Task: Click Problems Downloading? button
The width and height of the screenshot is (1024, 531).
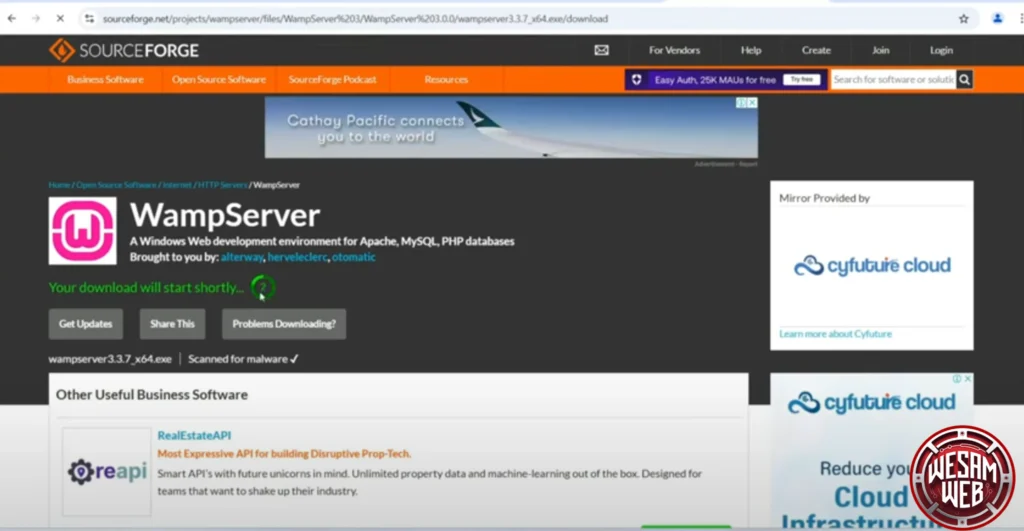Action: point(284,324)
